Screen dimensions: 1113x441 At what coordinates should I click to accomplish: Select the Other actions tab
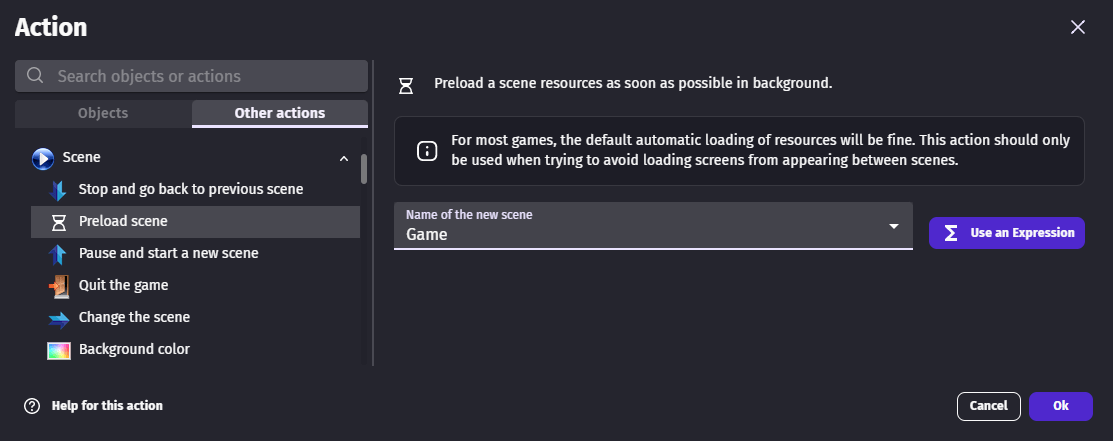(x=279, y=113)
